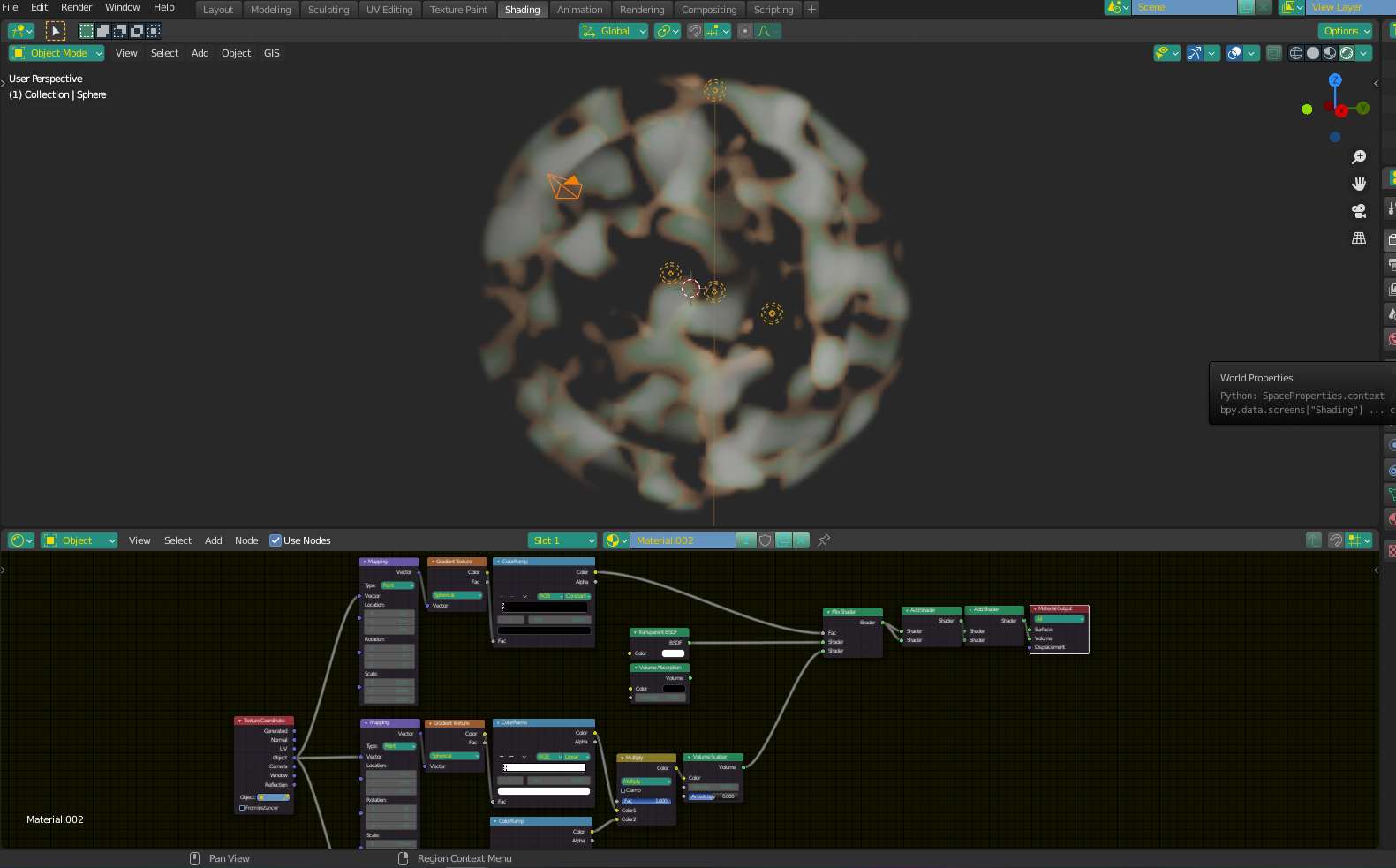Open the Node menu in node editor
This screenshot has height=868, width=1396.
click(246, 540)
